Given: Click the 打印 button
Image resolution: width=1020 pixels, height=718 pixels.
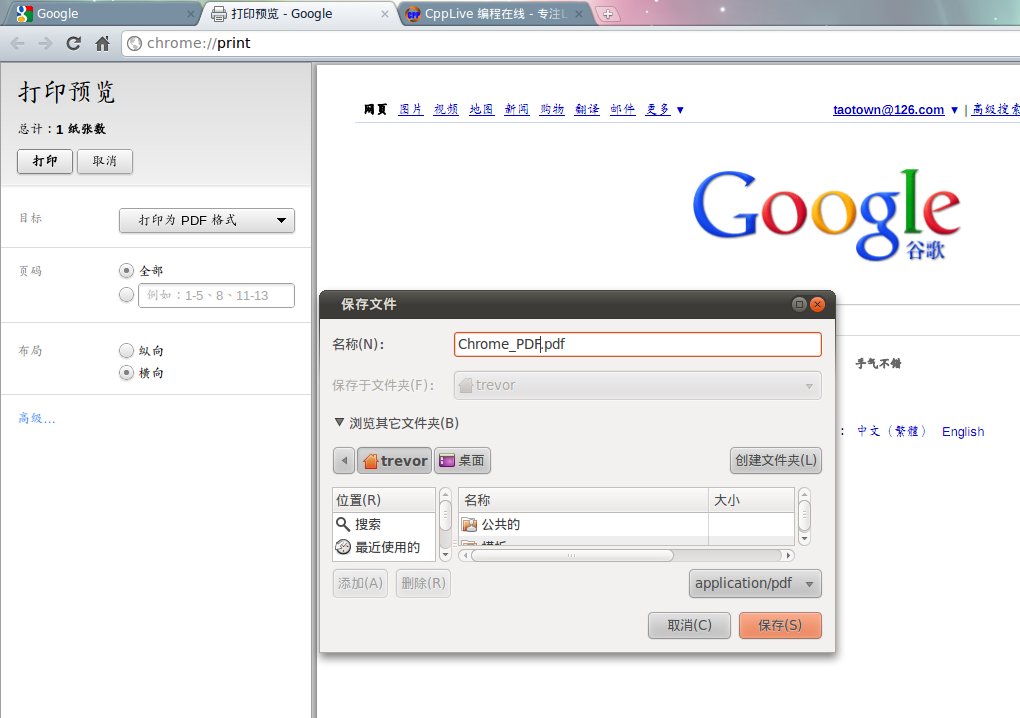Looking at the screenshot, I should coord(45,161).
